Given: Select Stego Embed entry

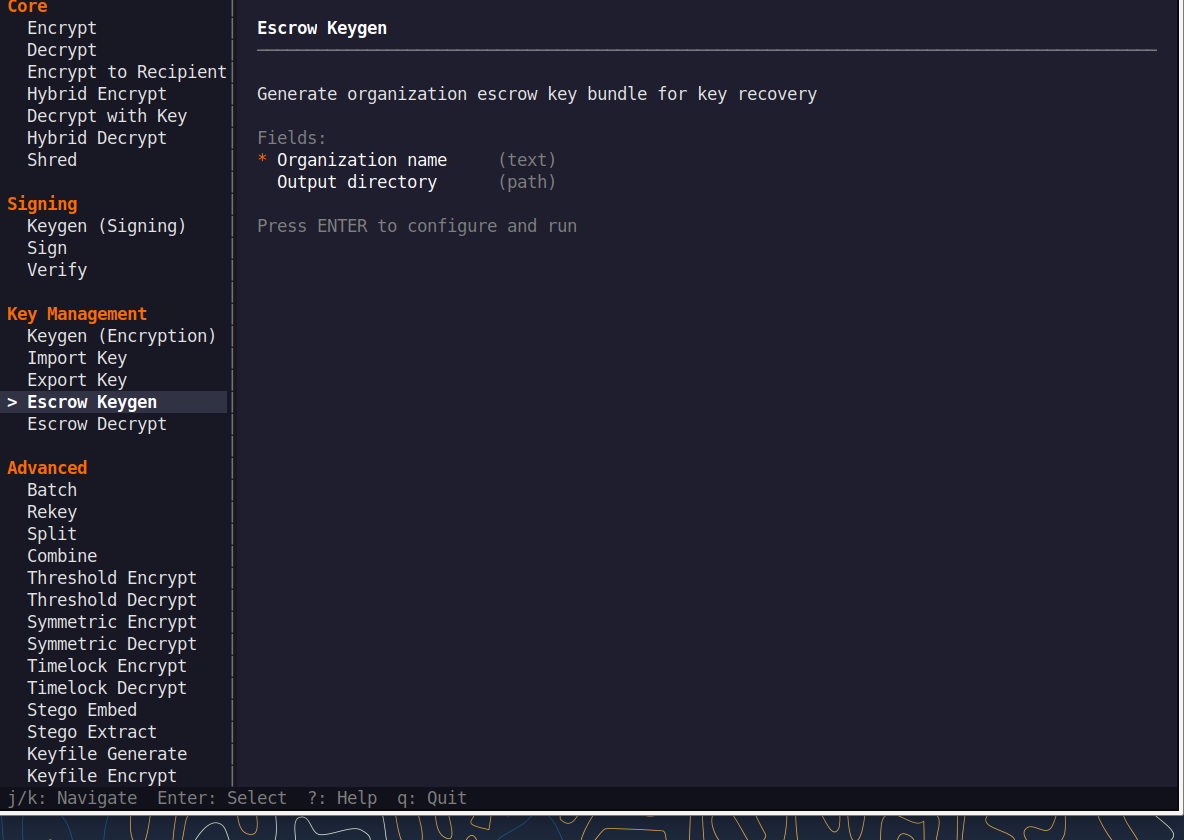Looking at the screenshot, I should (82, 709).
